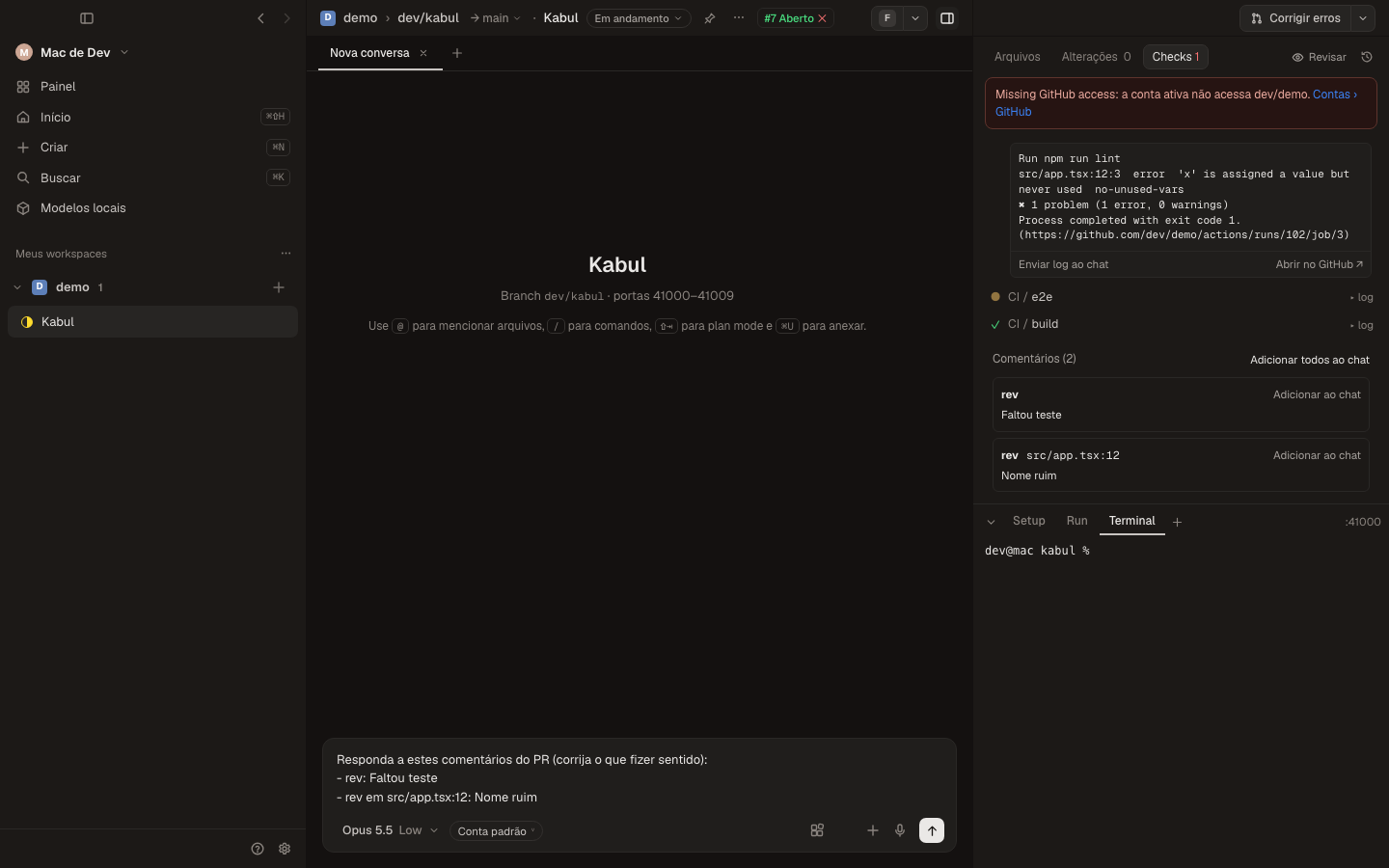The height and width of the screenshot is (868, 1389).
Task: Click the Revisar eye button
Action: 1319,57
